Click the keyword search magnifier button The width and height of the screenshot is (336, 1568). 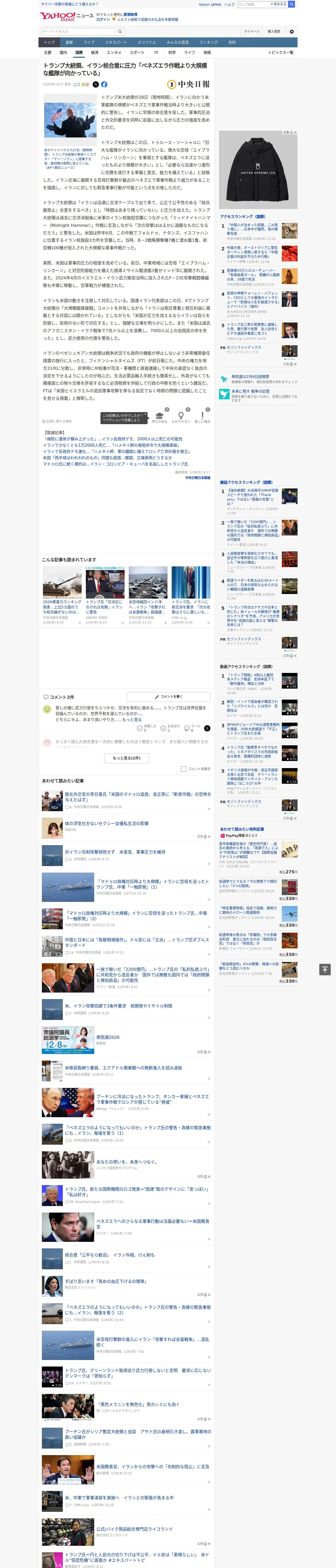click(120, 32)
